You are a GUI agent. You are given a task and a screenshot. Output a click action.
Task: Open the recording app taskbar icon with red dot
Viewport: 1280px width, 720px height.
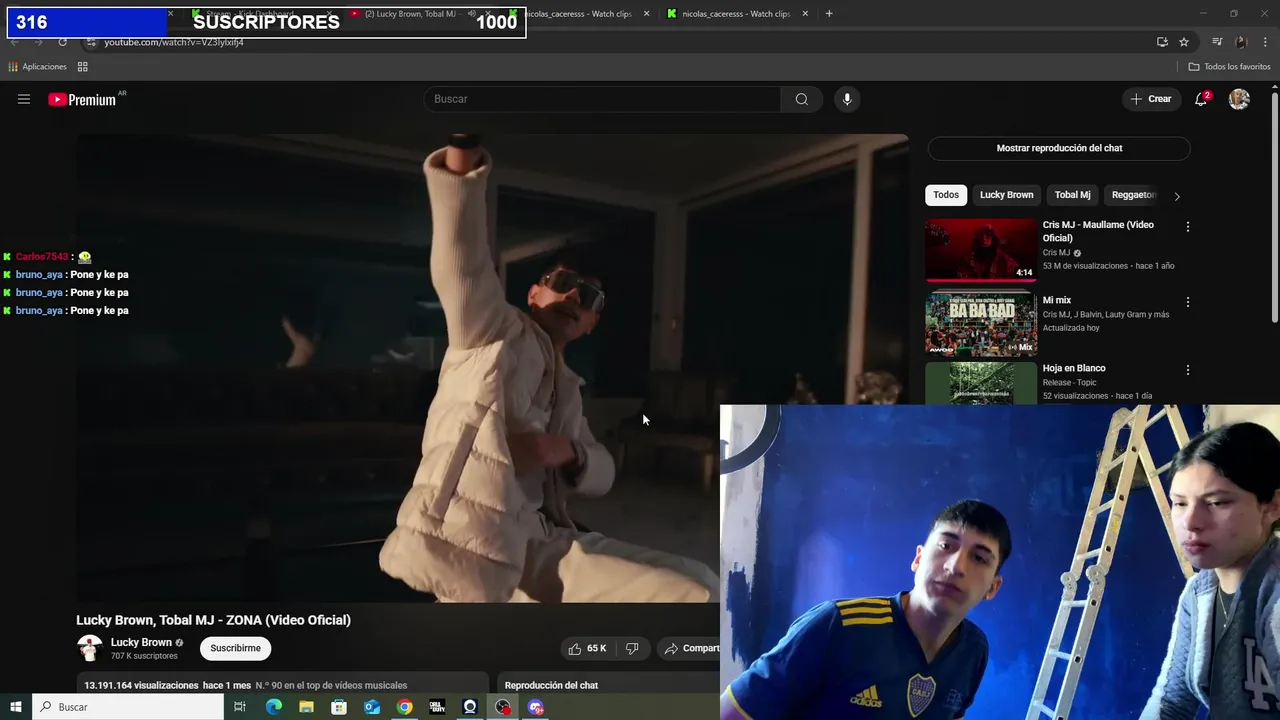[x=503, y=707]
